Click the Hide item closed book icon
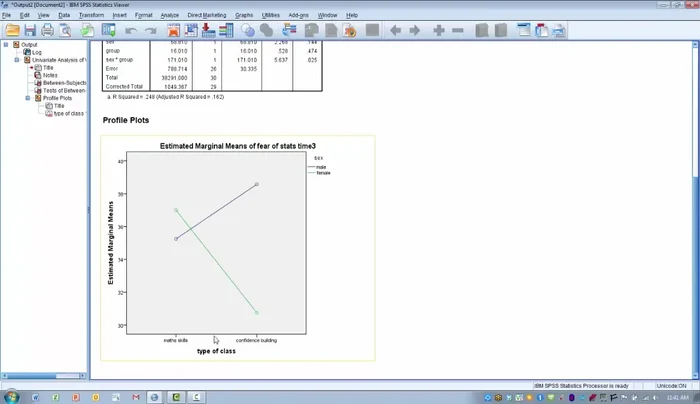Screen dimensions: 700x404 (x=501, y=30)
